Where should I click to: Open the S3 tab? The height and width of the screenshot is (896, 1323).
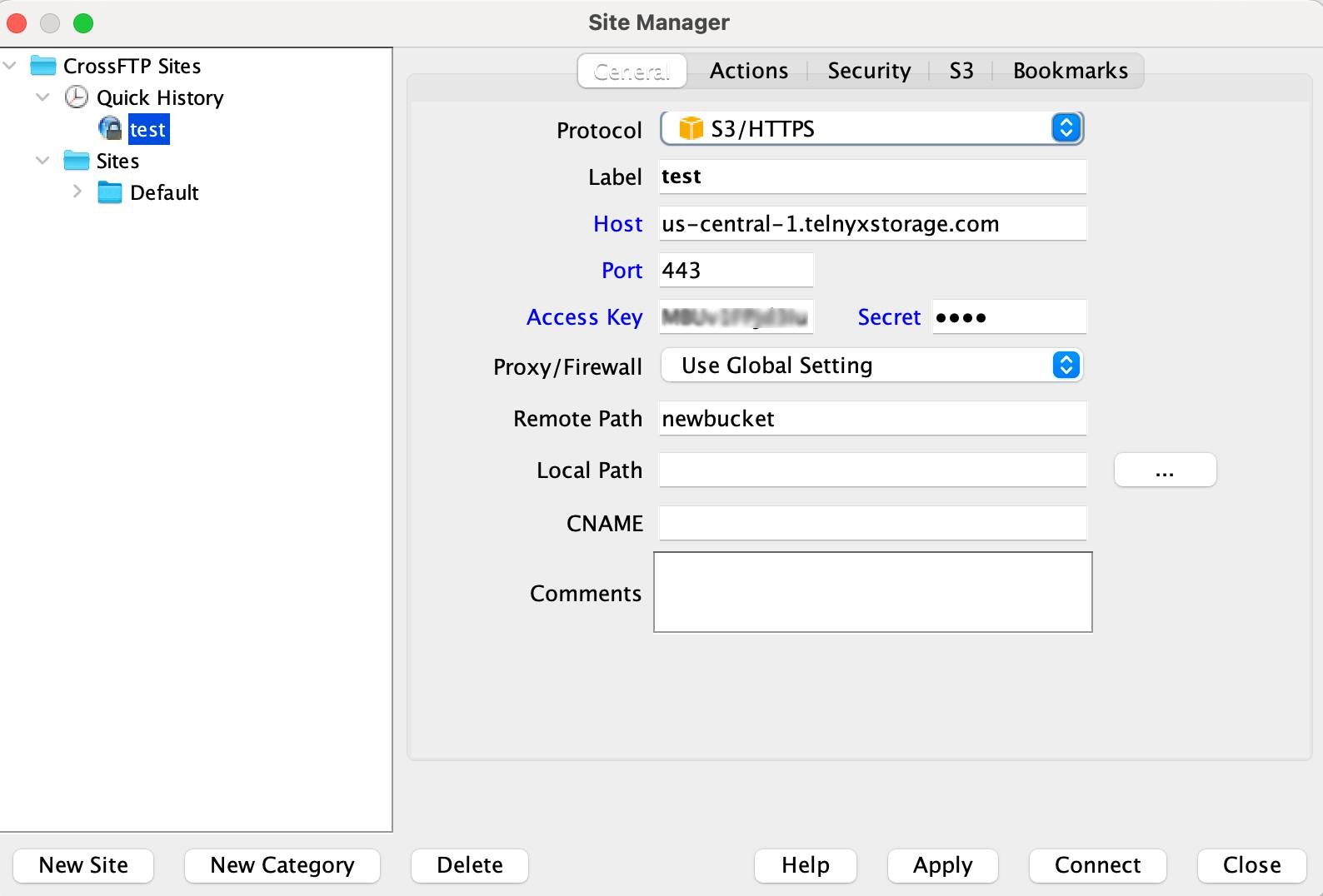coord(961,72)
